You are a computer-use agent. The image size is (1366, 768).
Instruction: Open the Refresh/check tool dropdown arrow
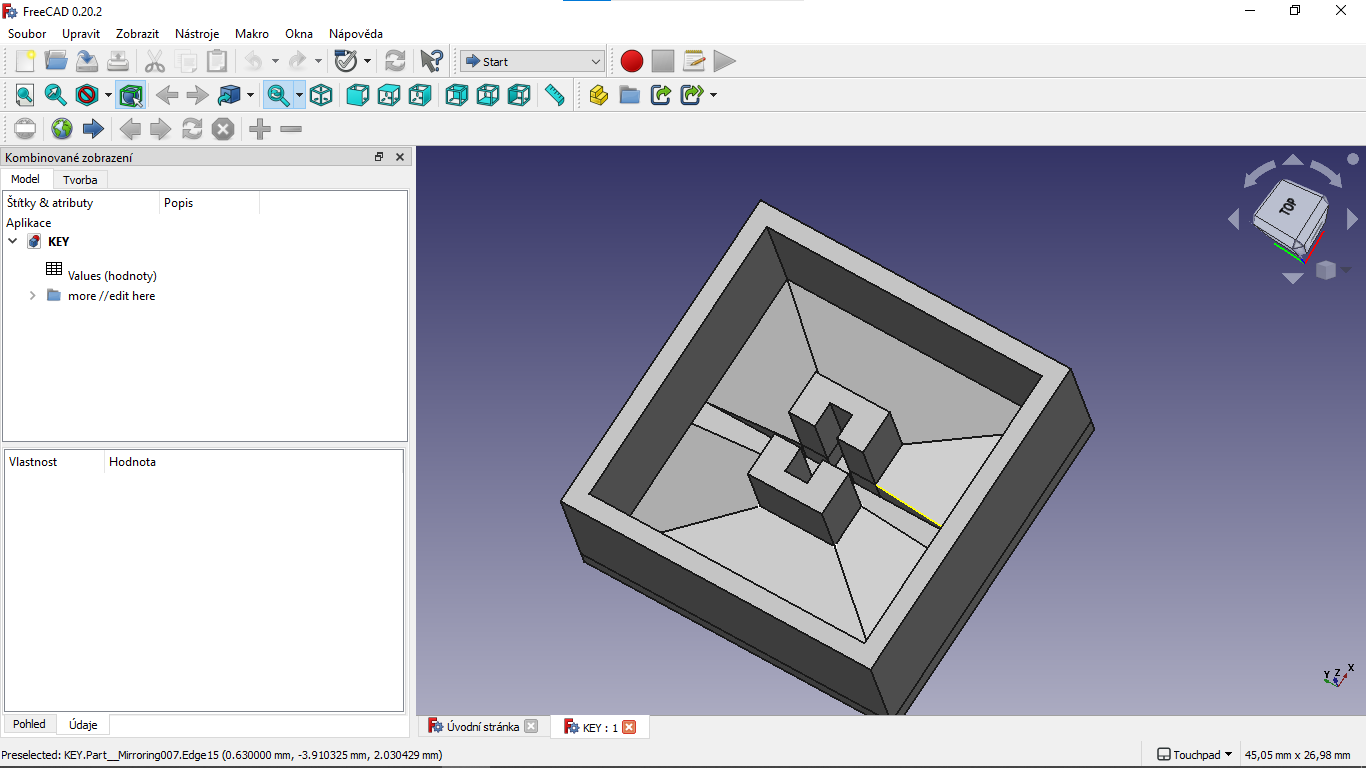367,61
